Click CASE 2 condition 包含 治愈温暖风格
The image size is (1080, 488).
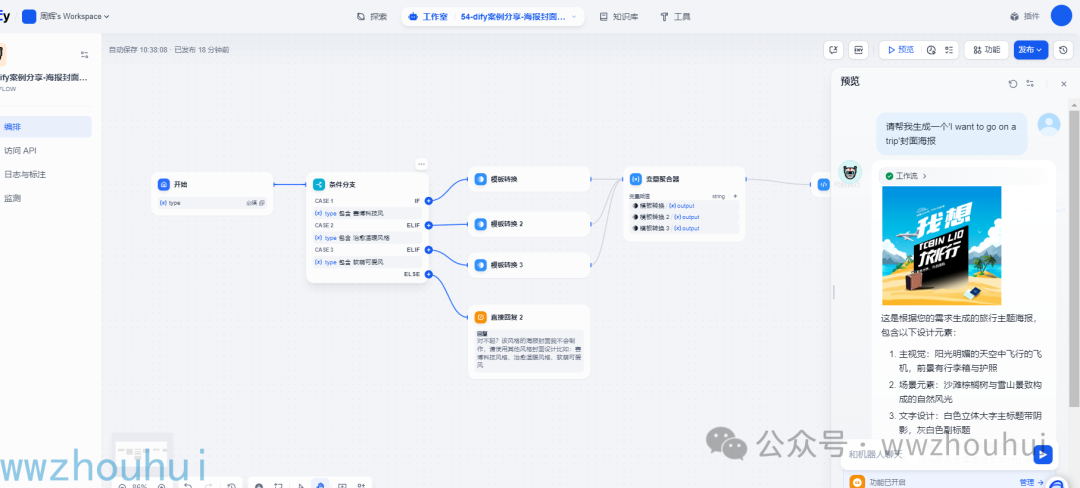point(367,237)
